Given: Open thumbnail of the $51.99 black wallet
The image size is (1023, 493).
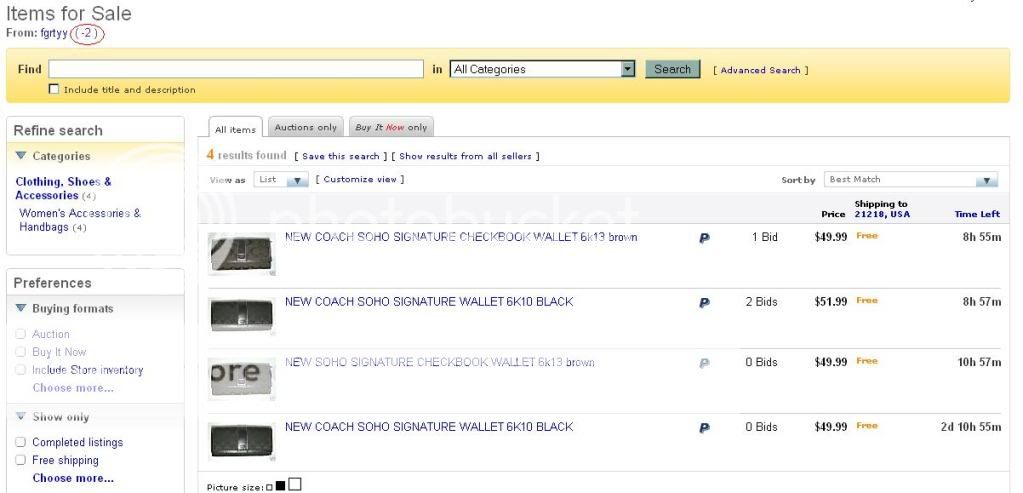Looking at the screenshot, I should (x=241, y=316).
